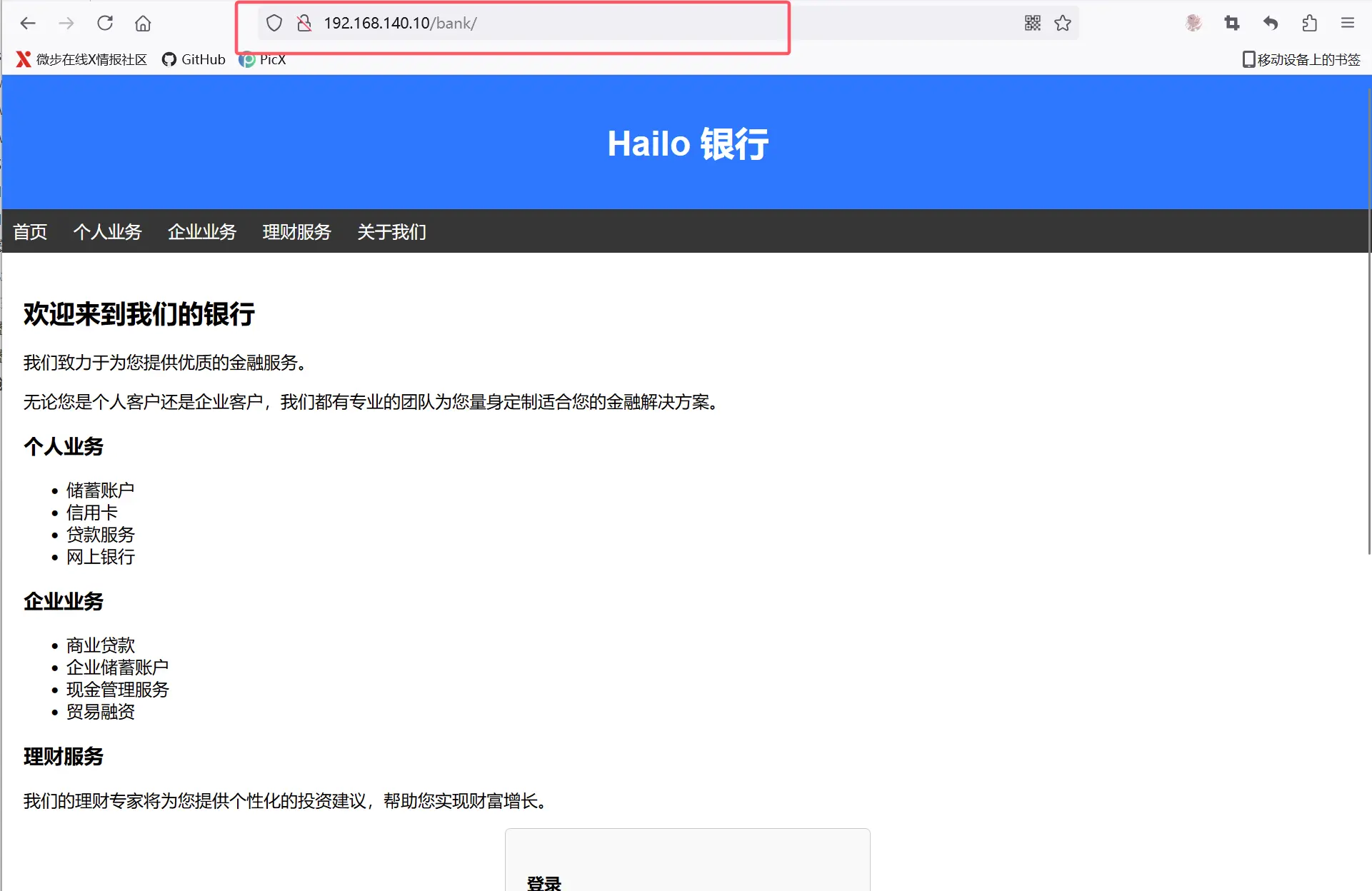Open 移动设备上的书签 folder

tap(1301, 59)
